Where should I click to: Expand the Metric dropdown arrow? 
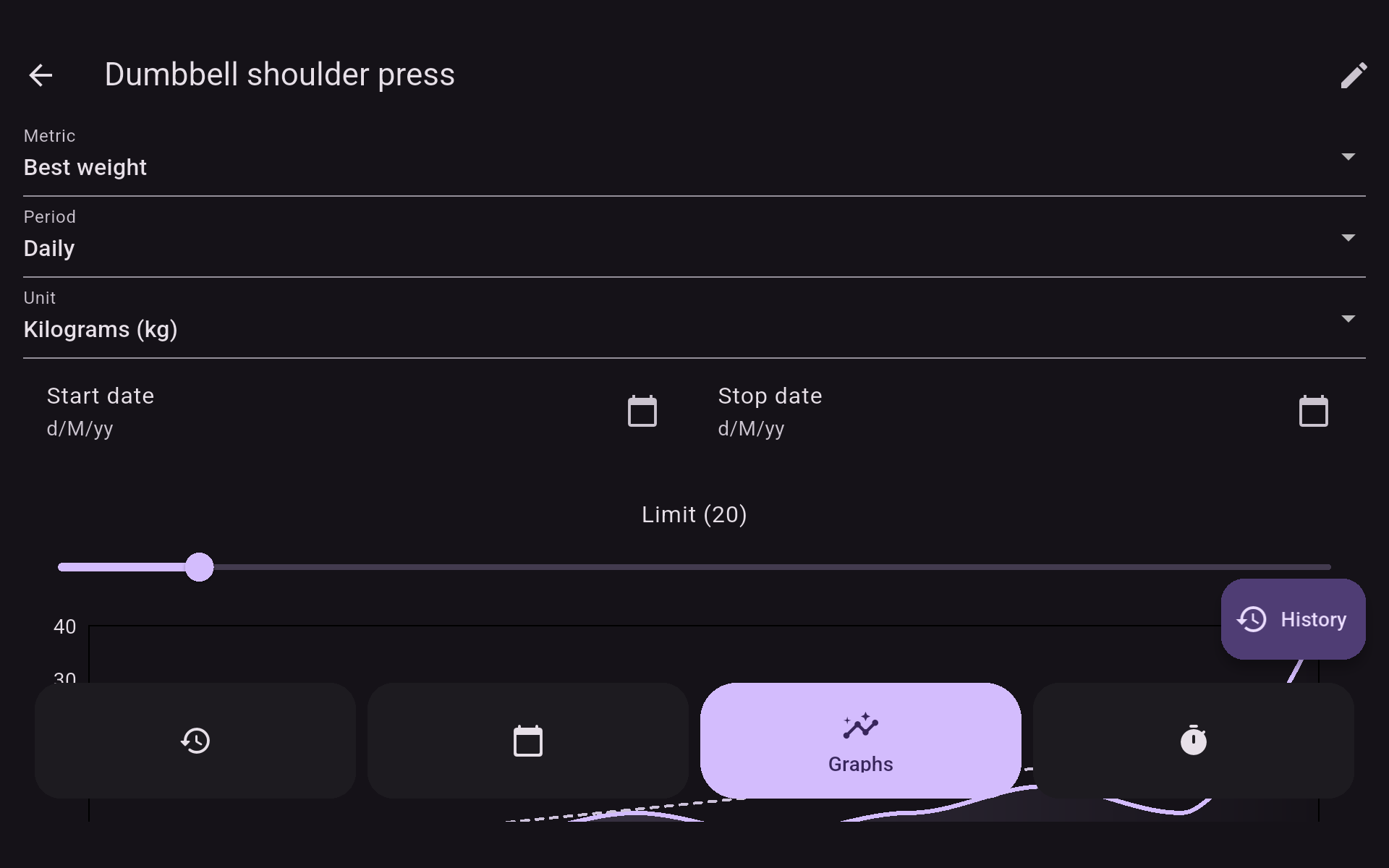1348,157
